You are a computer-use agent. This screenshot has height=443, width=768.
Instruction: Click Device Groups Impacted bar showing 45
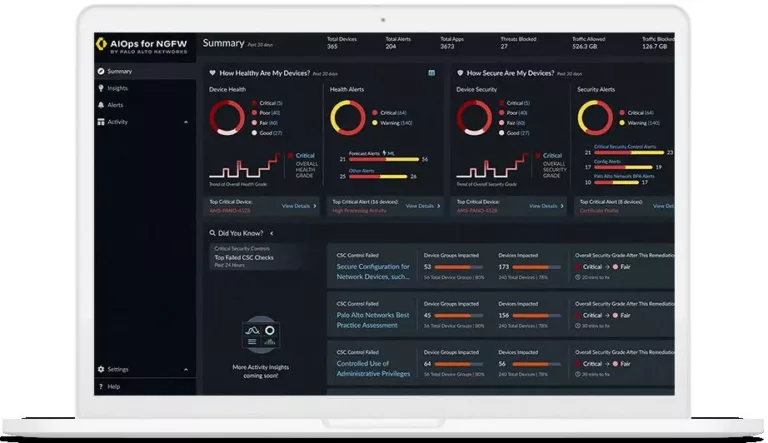[458, 316]
